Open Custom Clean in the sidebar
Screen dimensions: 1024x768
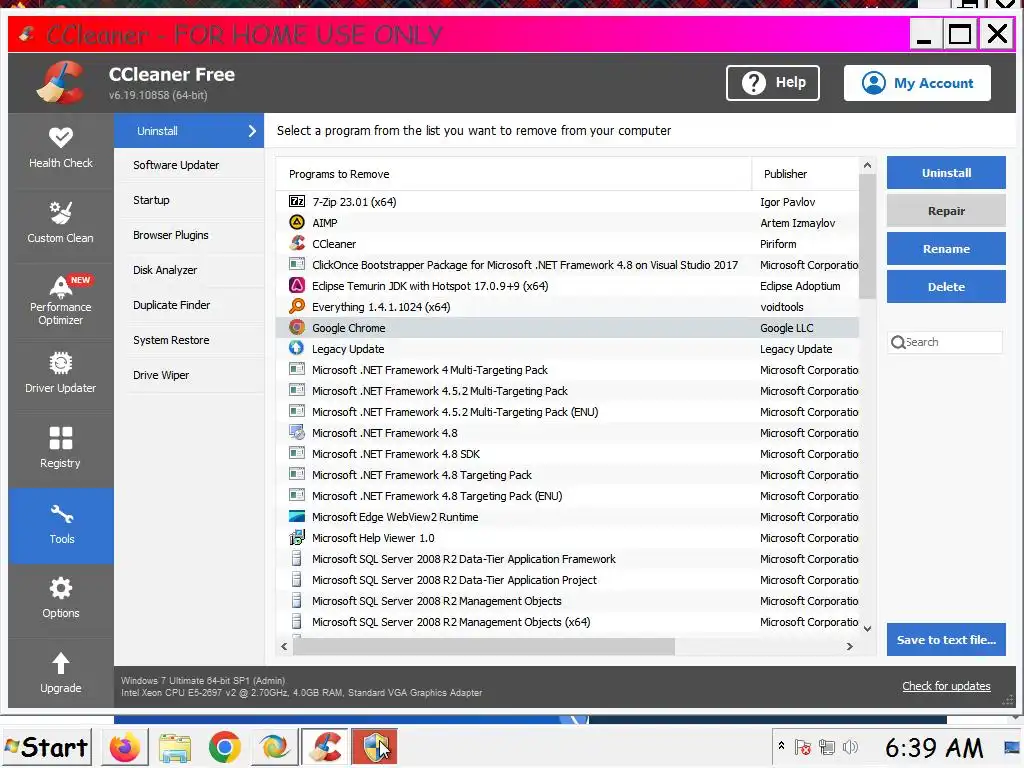61,223
